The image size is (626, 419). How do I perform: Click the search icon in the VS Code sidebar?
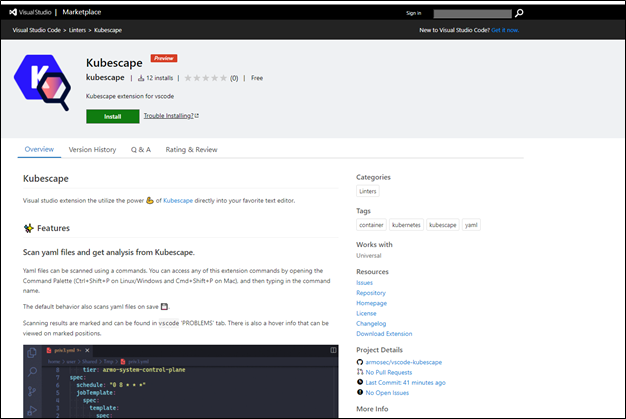tap(32, 372)
